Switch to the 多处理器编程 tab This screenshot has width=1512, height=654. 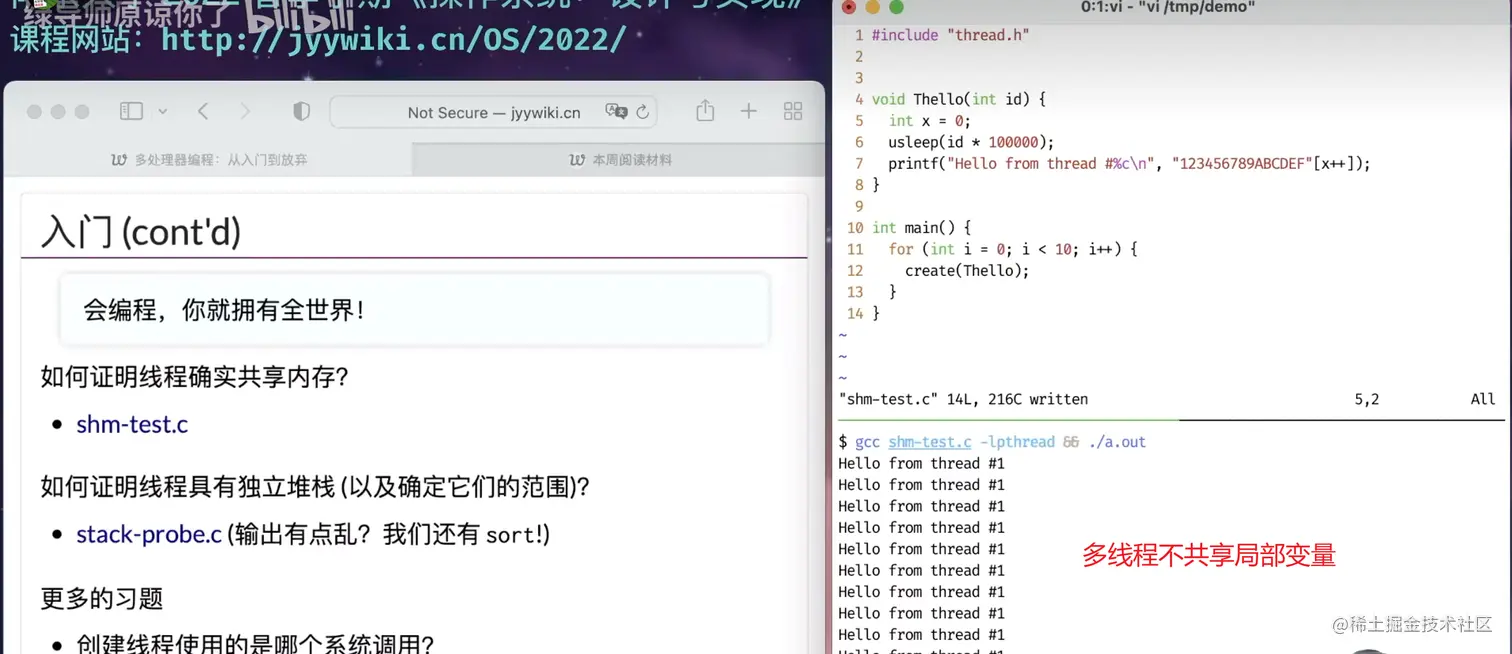coord(208,159)
